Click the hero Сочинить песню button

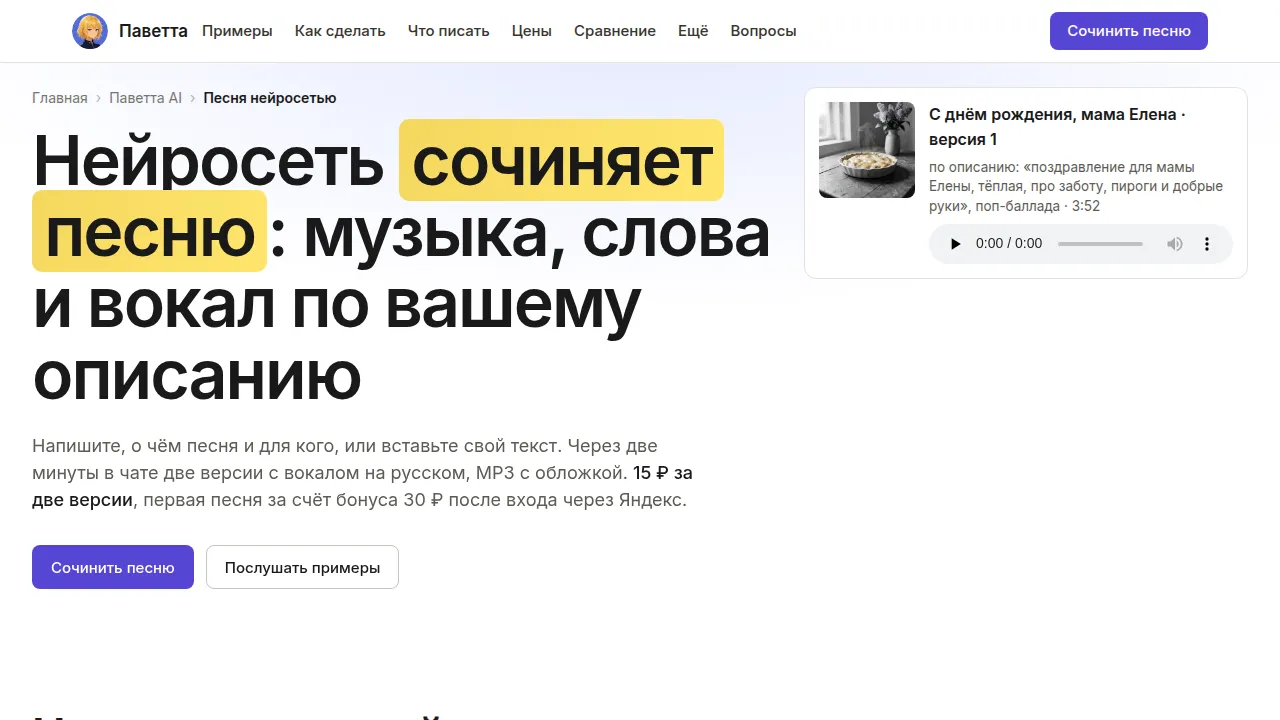tap(113, 567)
